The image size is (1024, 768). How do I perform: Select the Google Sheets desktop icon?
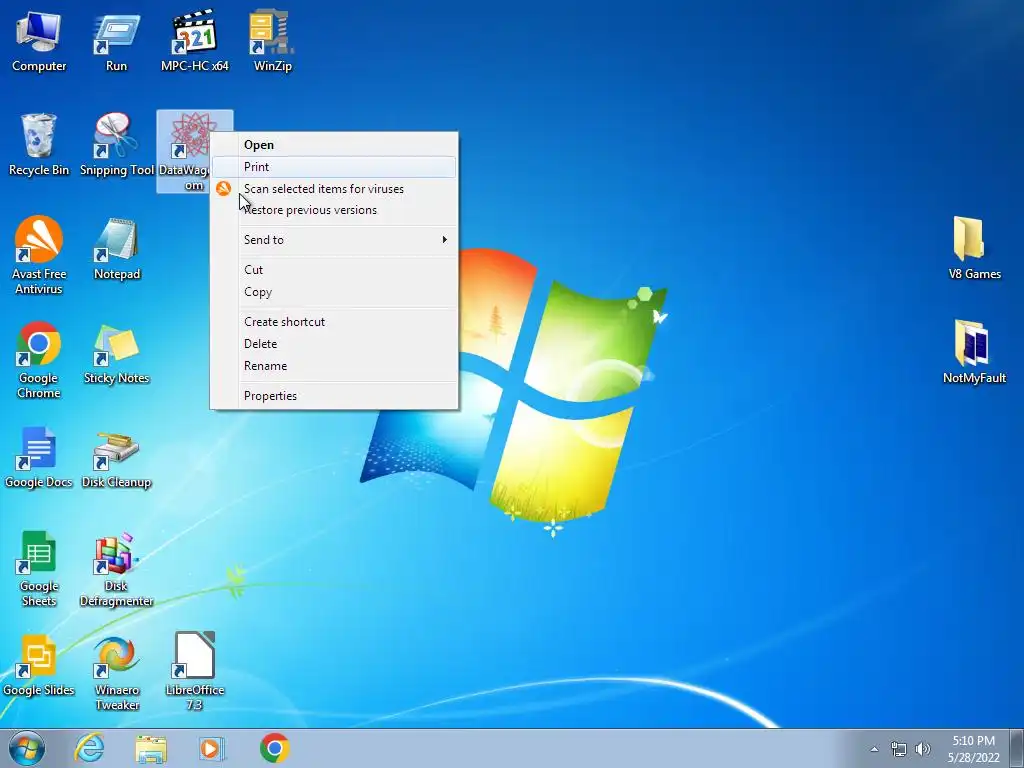click(39, 569)
